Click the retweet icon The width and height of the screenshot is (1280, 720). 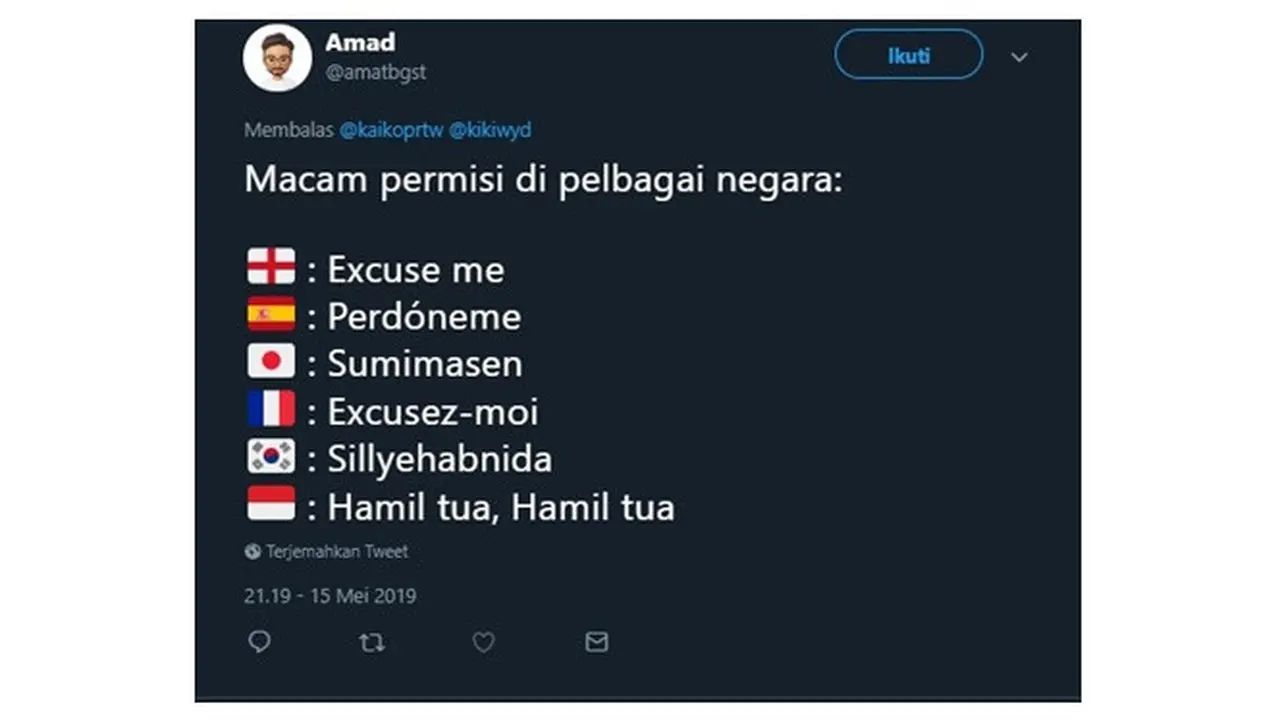click(372, 643)
